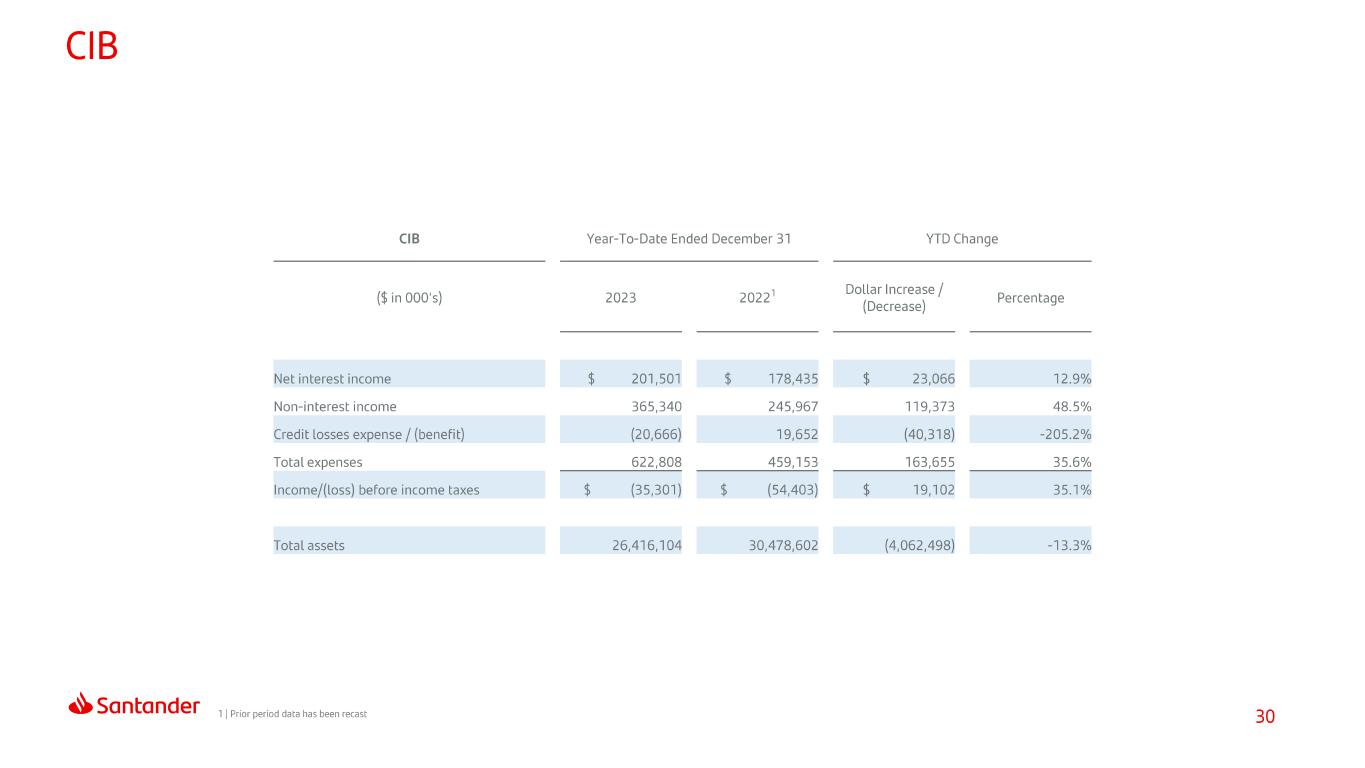This screenshot has height=768, width=1365.
Task: Click the Total expenses row label
Action: point(318,463)
